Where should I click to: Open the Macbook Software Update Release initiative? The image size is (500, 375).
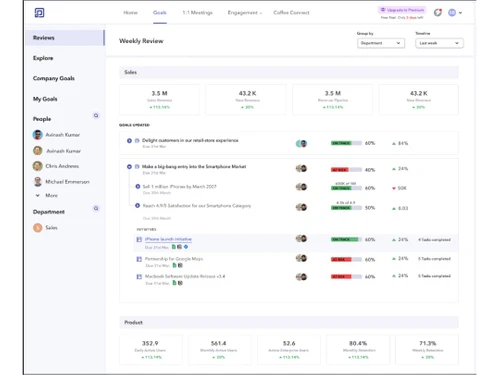(185, 277)
